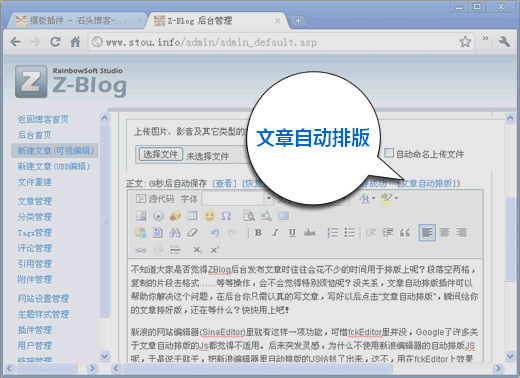Viewport: 520px width, 378px height.
Task: Open 主题样式管理 in sidebar
Action: pyautogui.click(x=43, y=314)
